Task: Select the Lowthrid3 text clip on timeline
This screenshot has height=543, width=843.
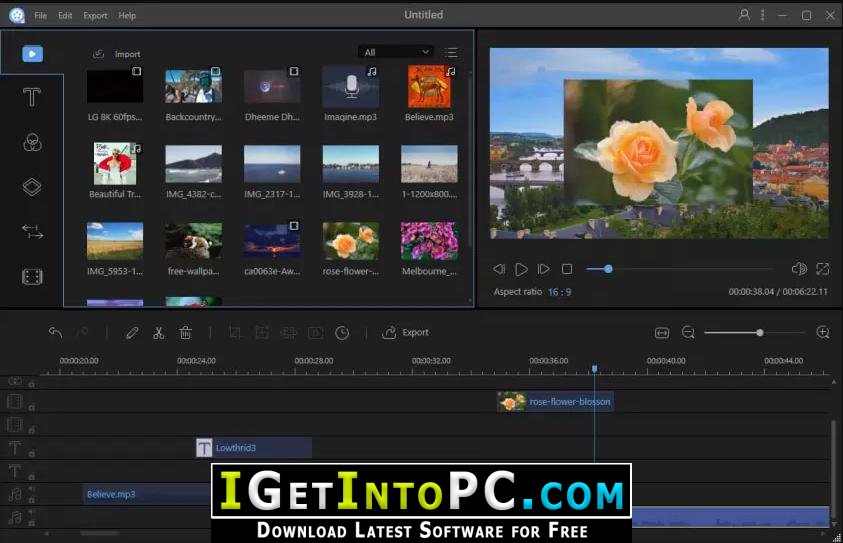Action: (x=254, y=448)
